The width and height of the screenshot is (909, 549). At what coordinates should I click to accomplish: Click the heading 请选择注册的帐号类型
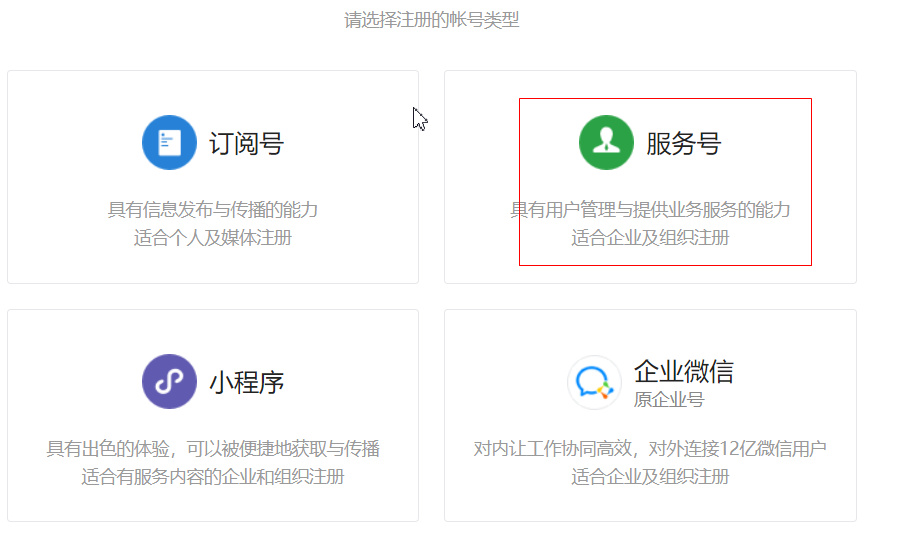click(432, 20)
